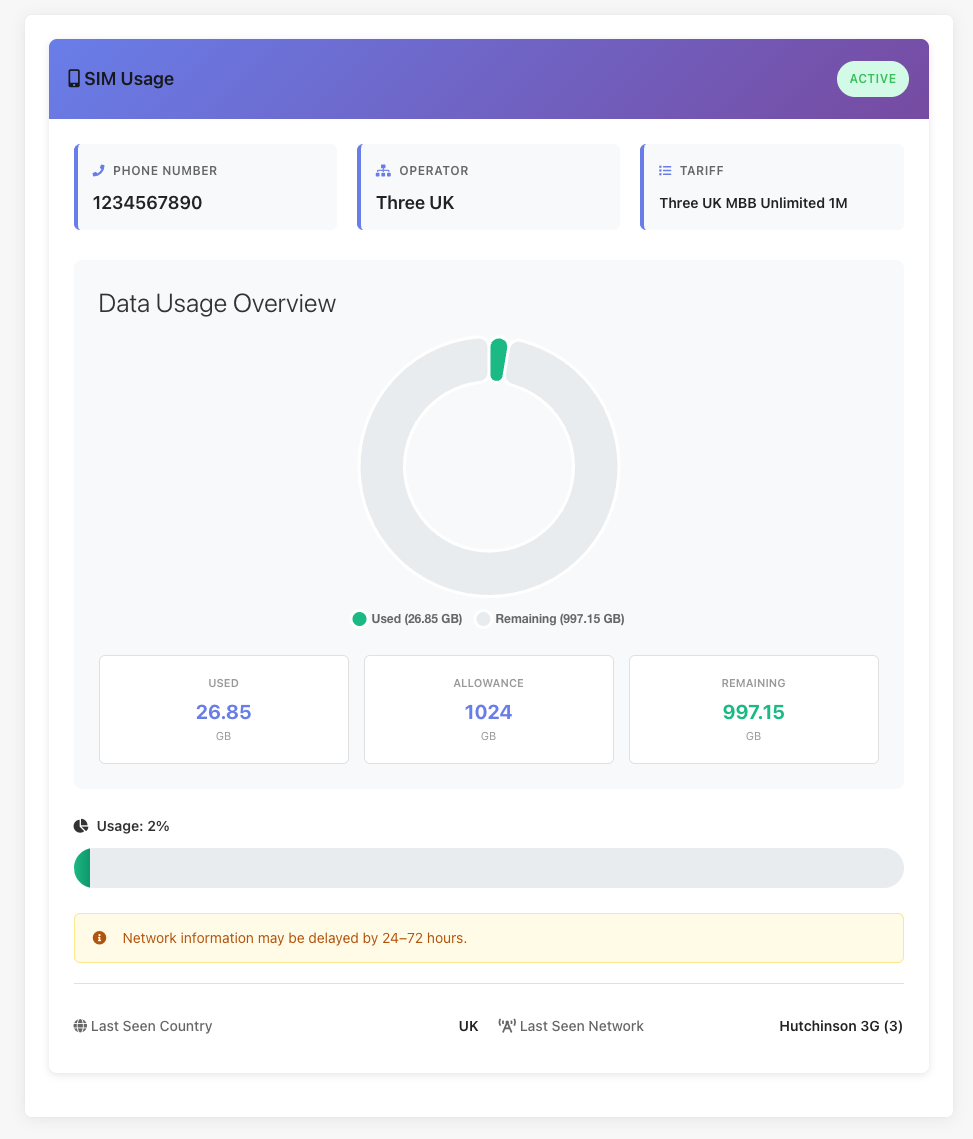Click the Usage 2% progress bar
This screenshot has width=973, height=1139.
point(489,867)
